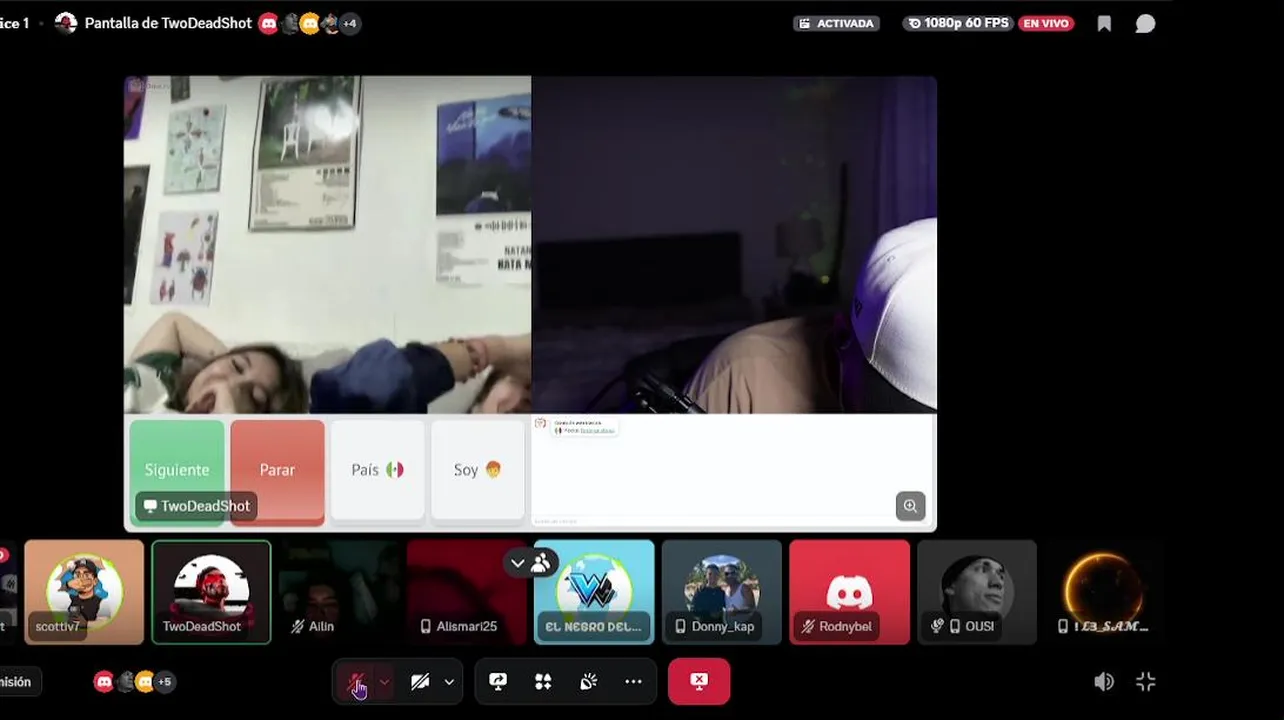Open microphone options dropdown arrow
1284x720 pixels.
[x=384, y=682]
